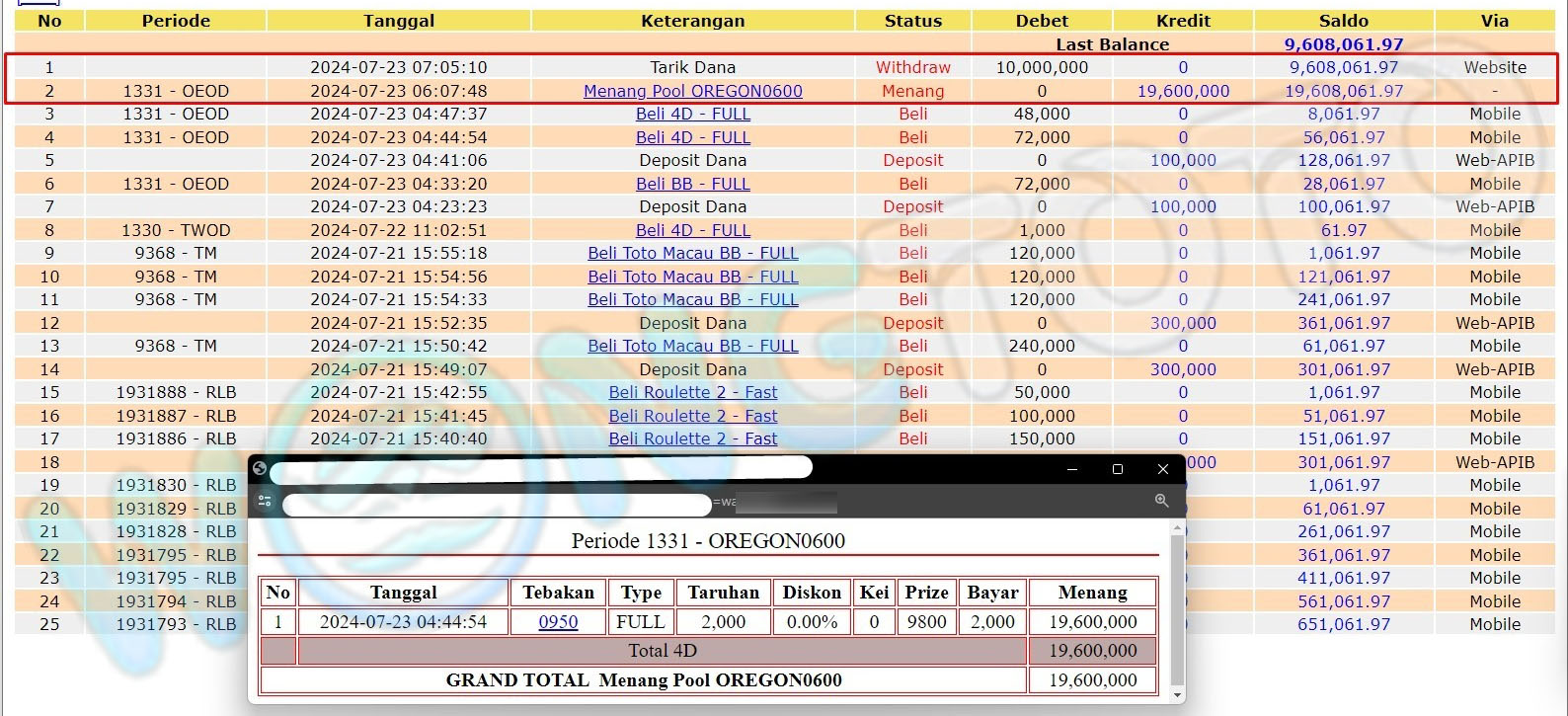Open site settings icon in popup address bar
The width and height of the screenshot is (1568, 716).
pyautogui.click(x=265, y=502)
